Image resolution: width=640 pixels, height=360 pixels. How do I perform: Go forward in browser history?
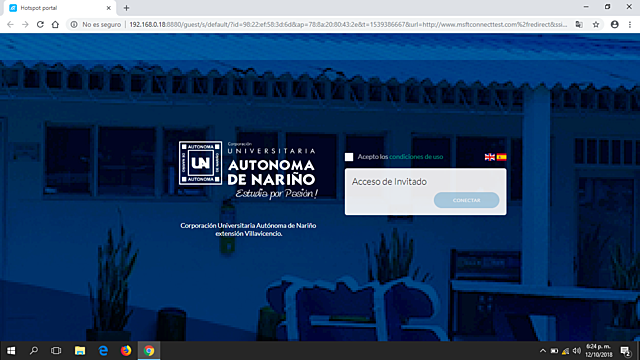coord(25,24)
